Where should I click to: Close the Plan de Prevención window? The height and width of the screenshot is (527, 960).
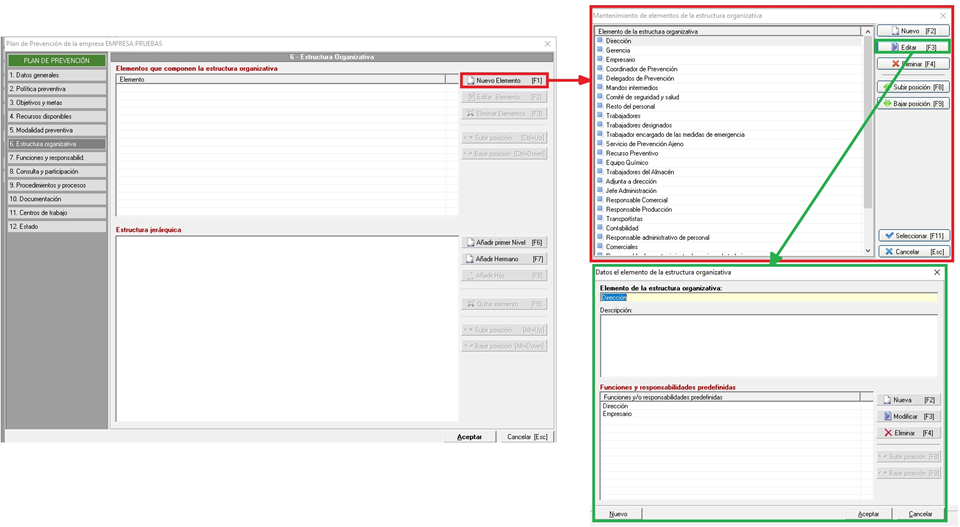[x=547, y=44]
